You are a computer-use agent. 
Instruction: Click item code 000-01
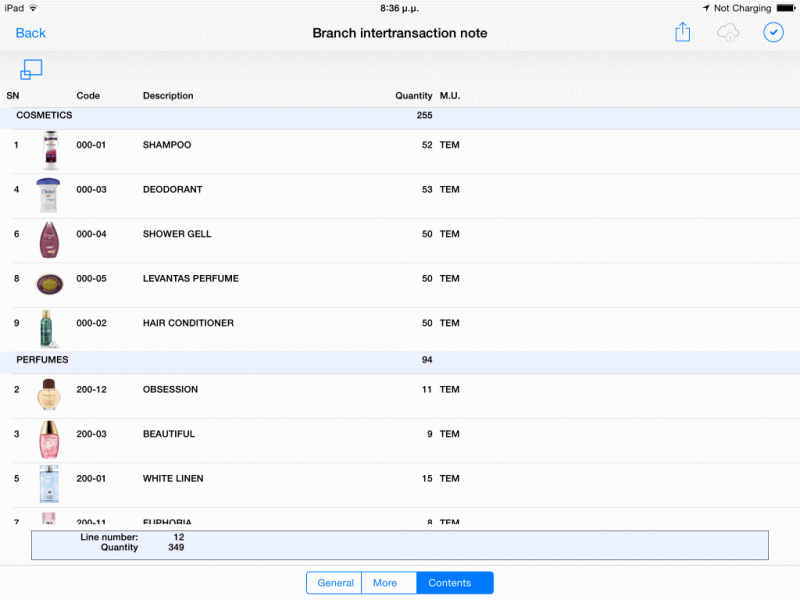pos(91,145)
